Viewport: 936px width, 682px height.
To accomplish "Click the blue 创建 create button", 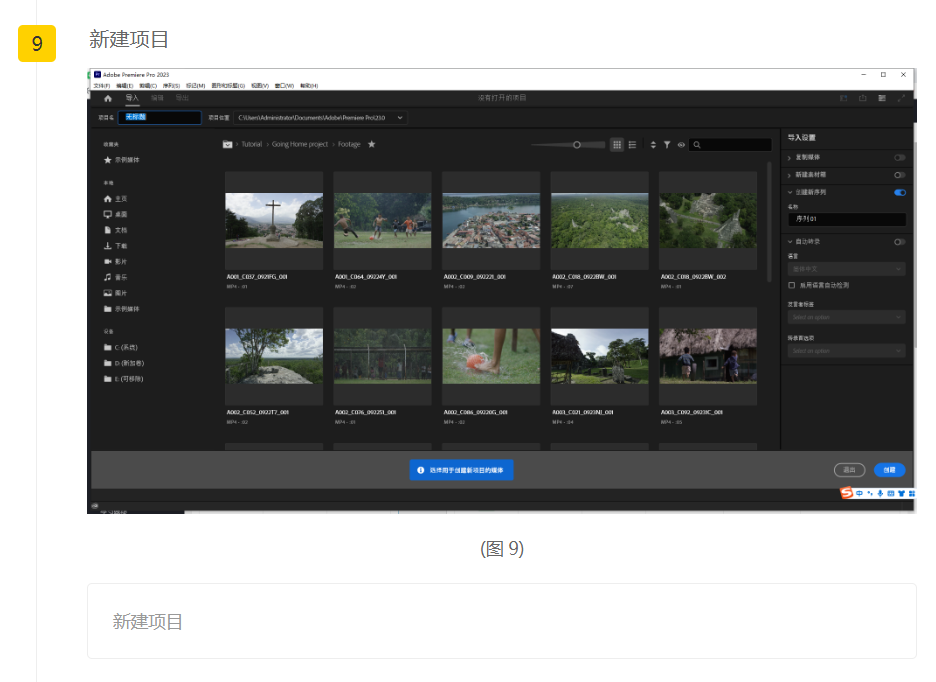I will (x=889, y=470).
